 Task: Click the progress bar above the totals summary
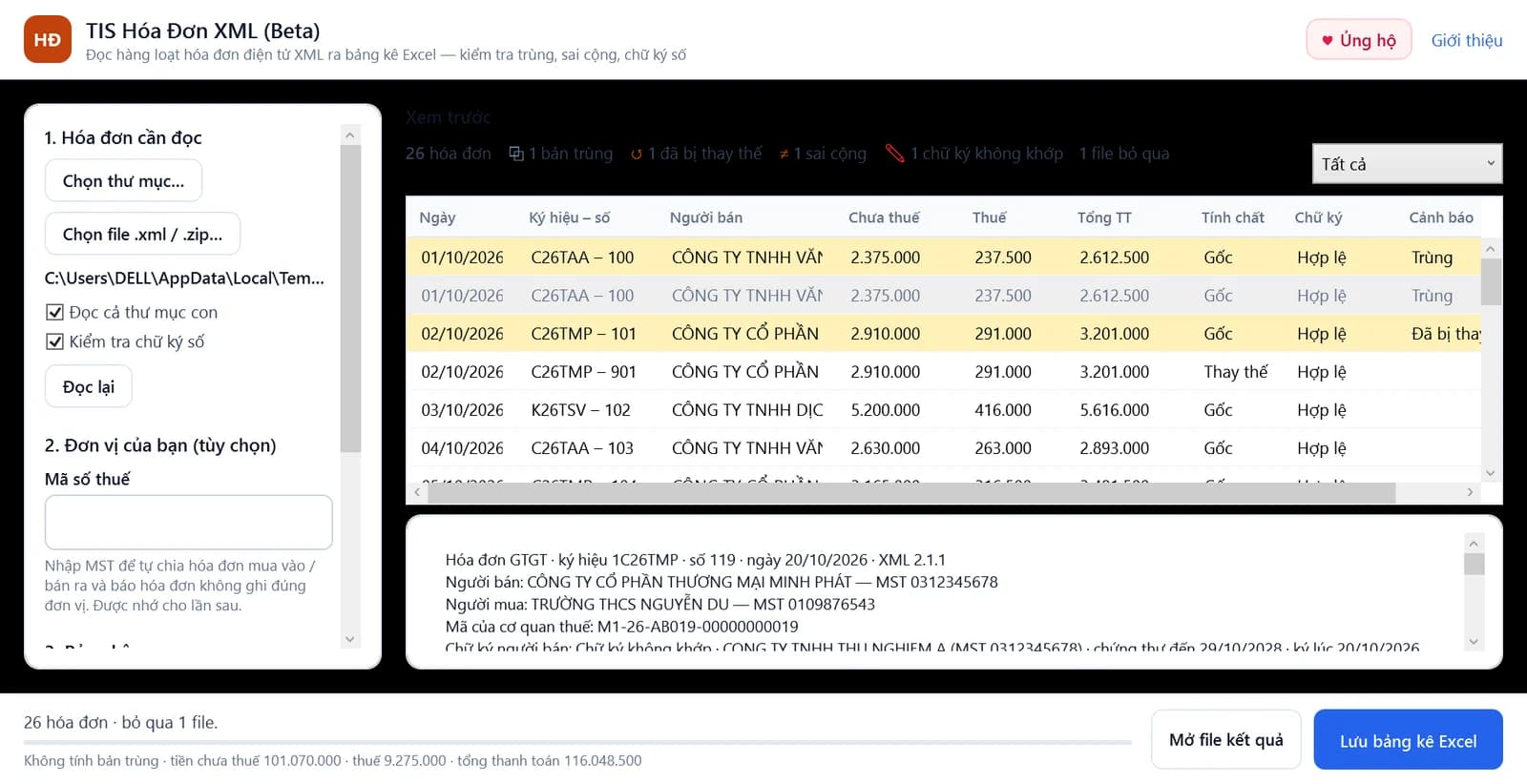(577, 742)
